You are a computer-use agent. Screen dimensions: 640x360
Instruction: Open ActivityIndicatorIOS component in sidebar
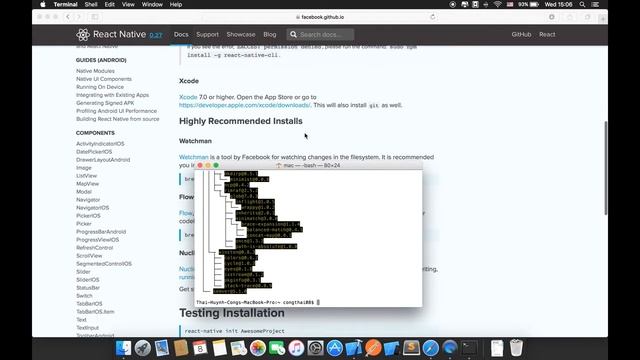click(x=100, y=144)
